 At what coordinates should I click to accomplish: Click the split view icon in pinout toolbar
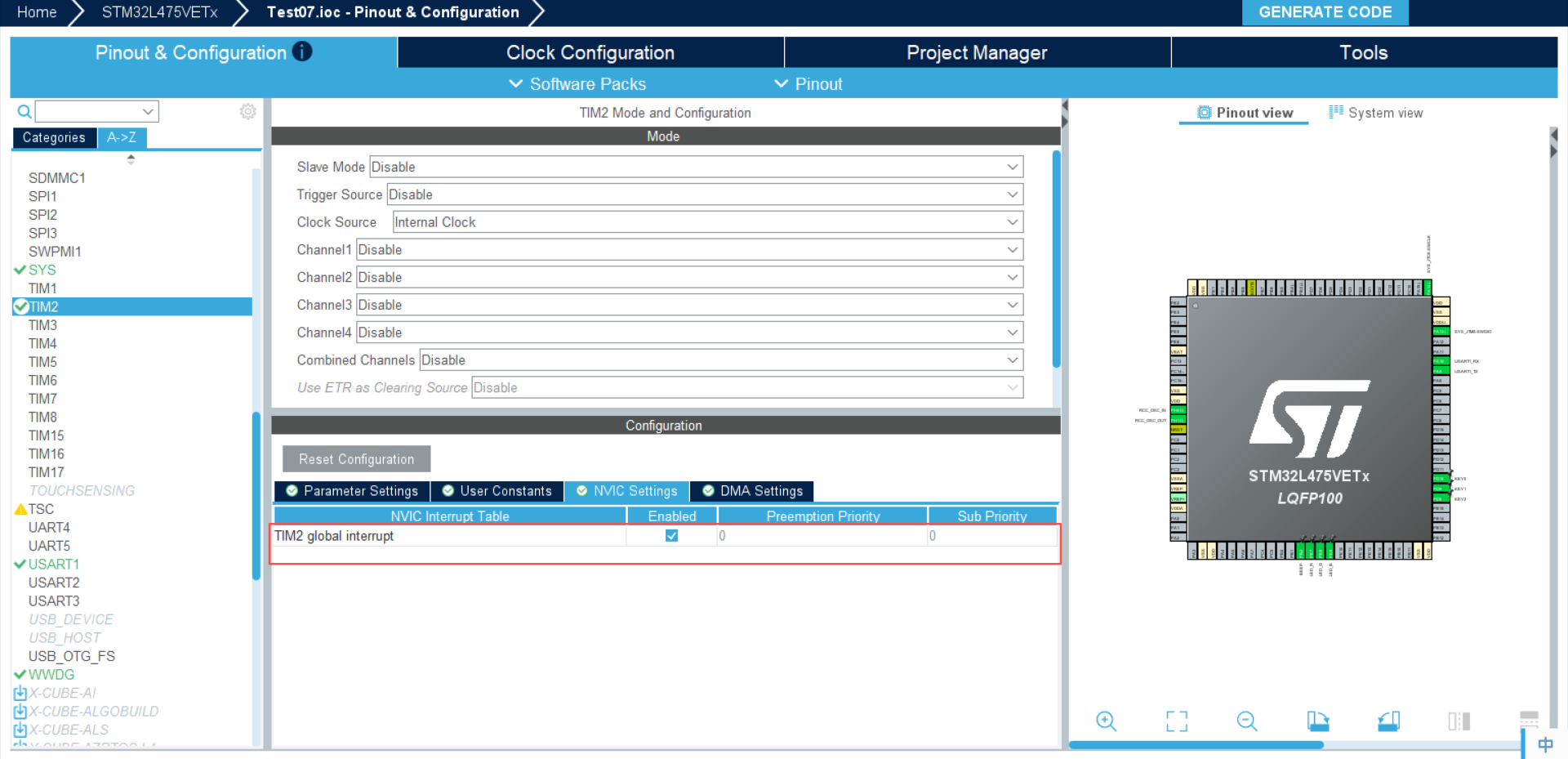pyautogui.click(x=1459, y=721)
